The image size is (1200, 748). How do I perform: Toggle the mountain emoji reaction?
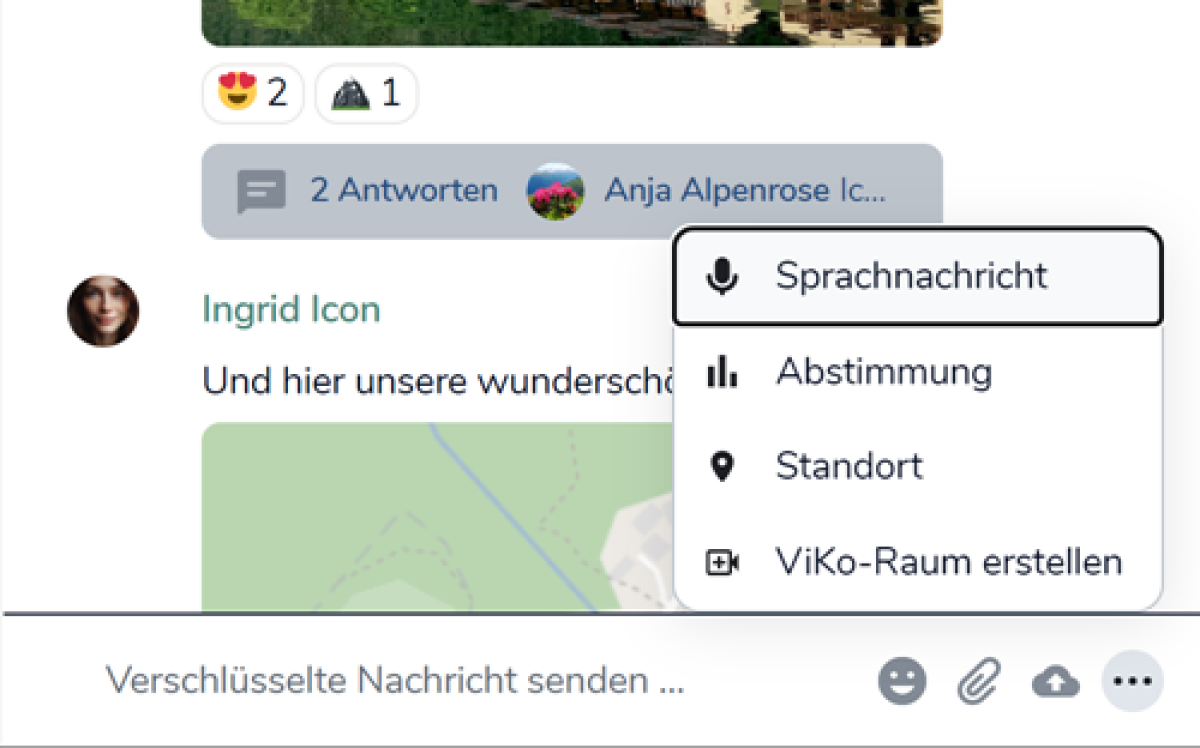tap(366, 94)
